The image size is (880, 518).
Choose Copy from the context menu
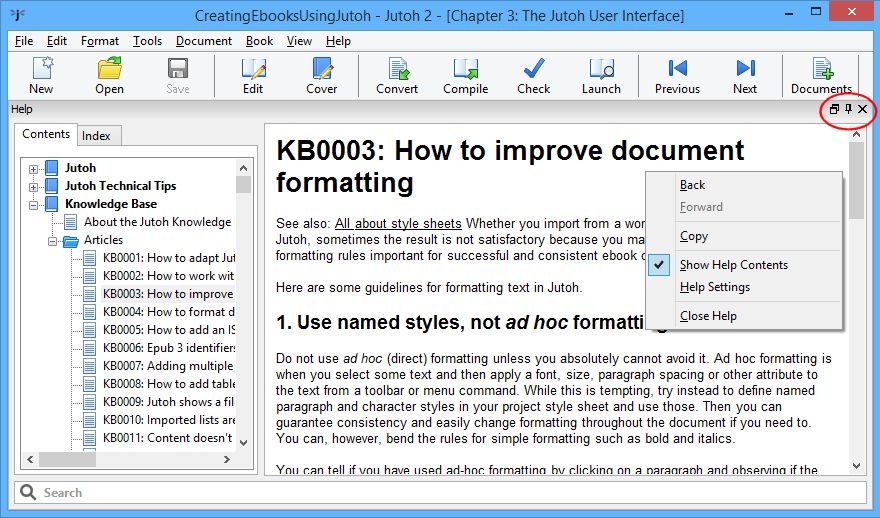[694, 236]
